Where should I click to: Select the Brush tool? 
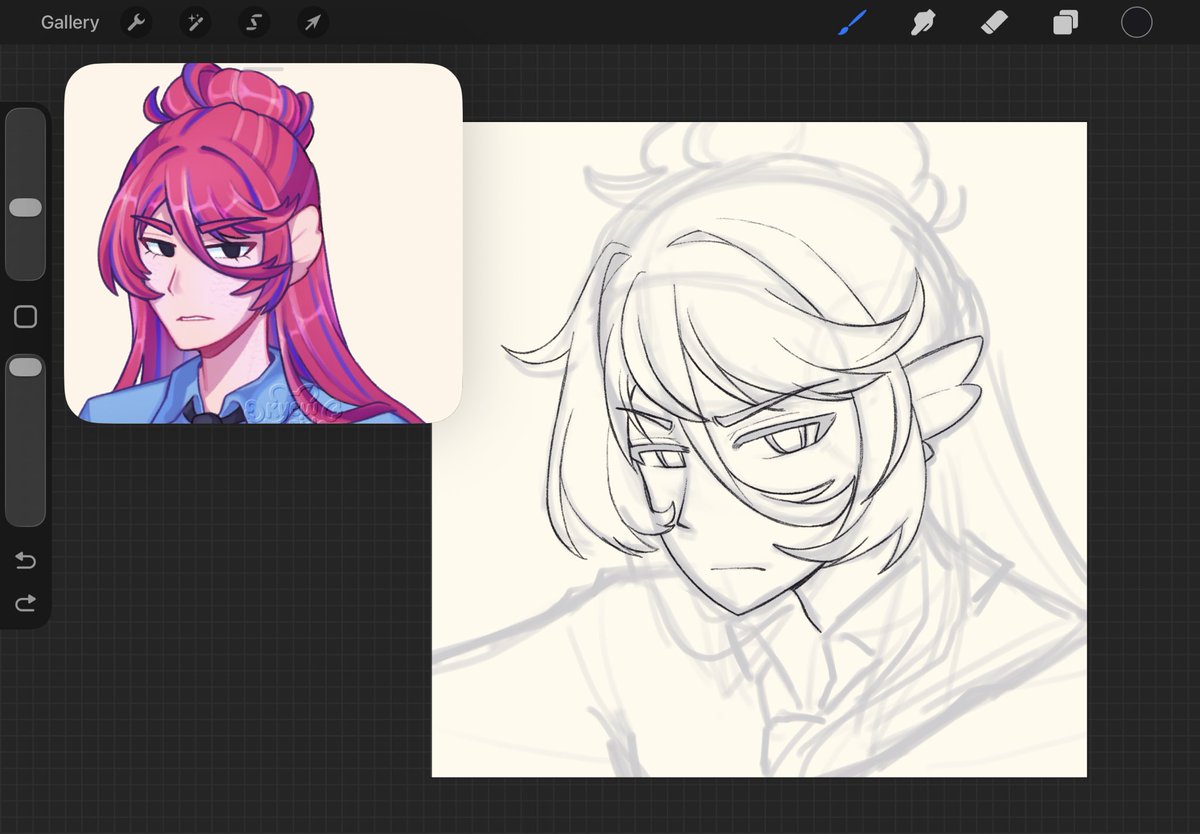852,22
